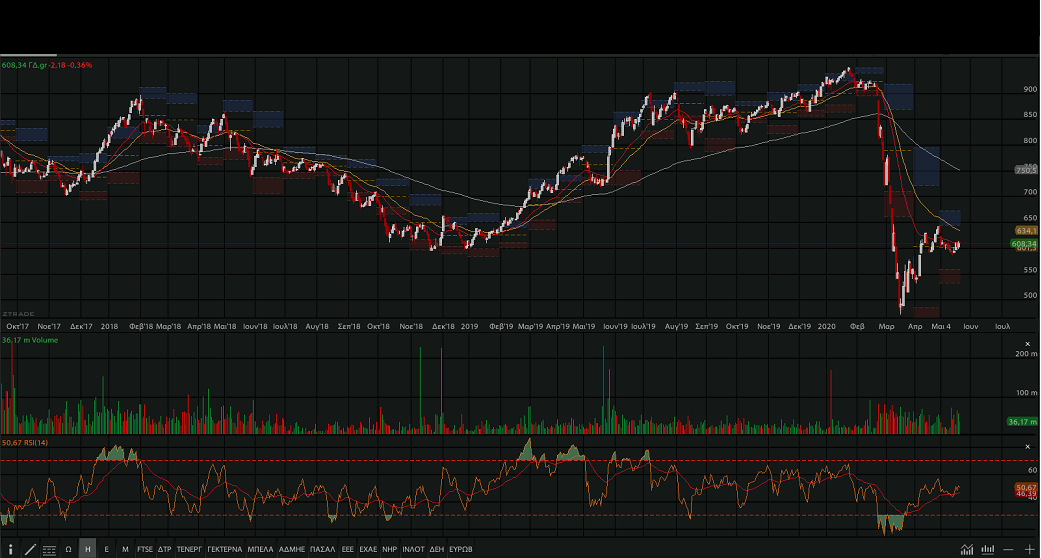This screenshot has height=558, width=1041.
Task: Click the green 608,34 current price tag
Action: coord(1024,243)
